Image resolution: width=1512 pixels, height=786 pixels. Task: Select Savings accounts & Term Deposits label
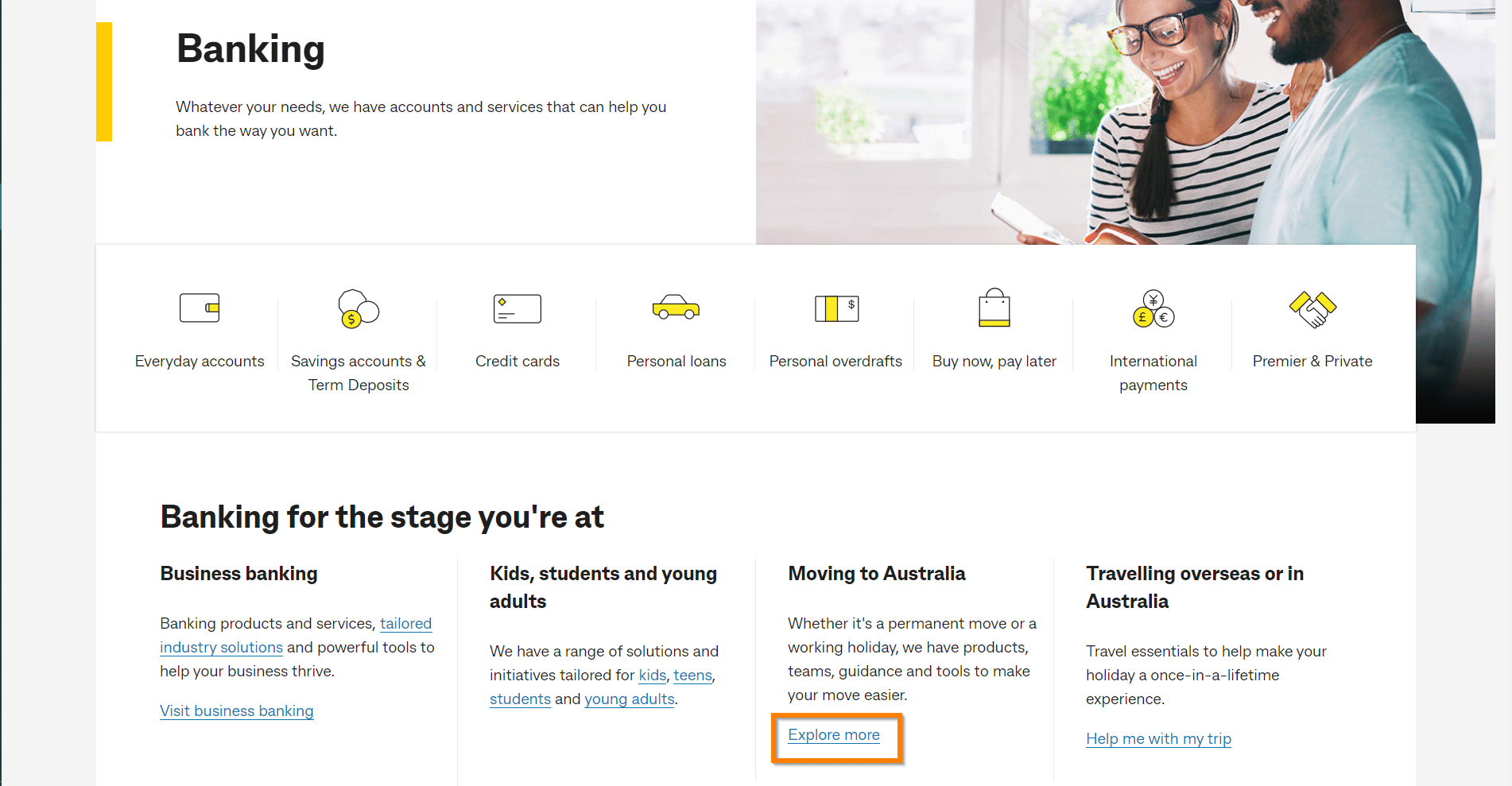(359, 373)
